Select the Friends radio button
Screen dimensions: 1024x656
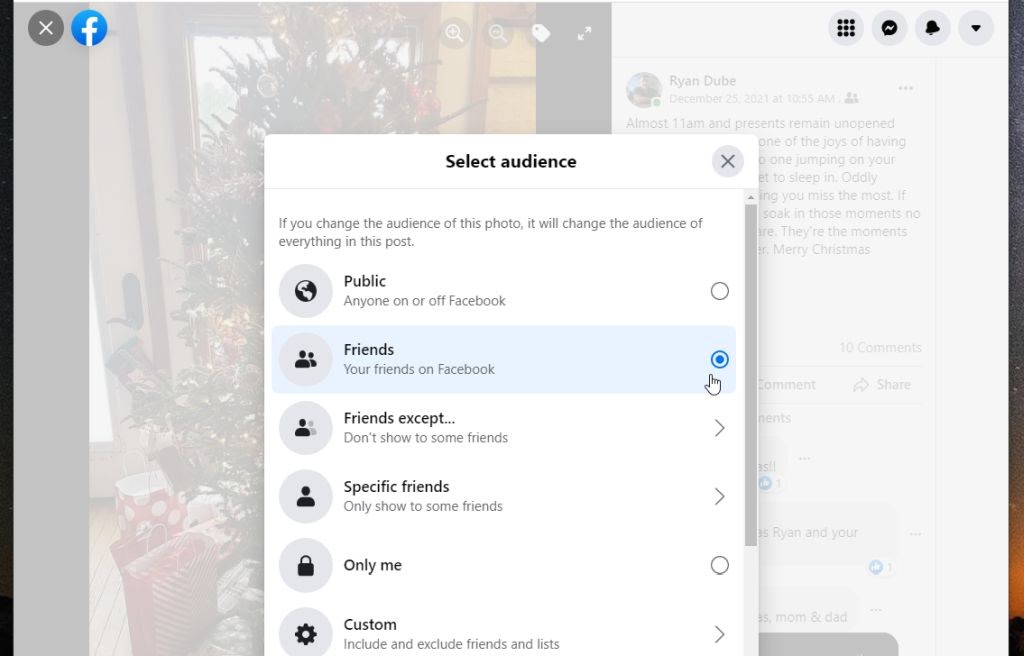720,359
